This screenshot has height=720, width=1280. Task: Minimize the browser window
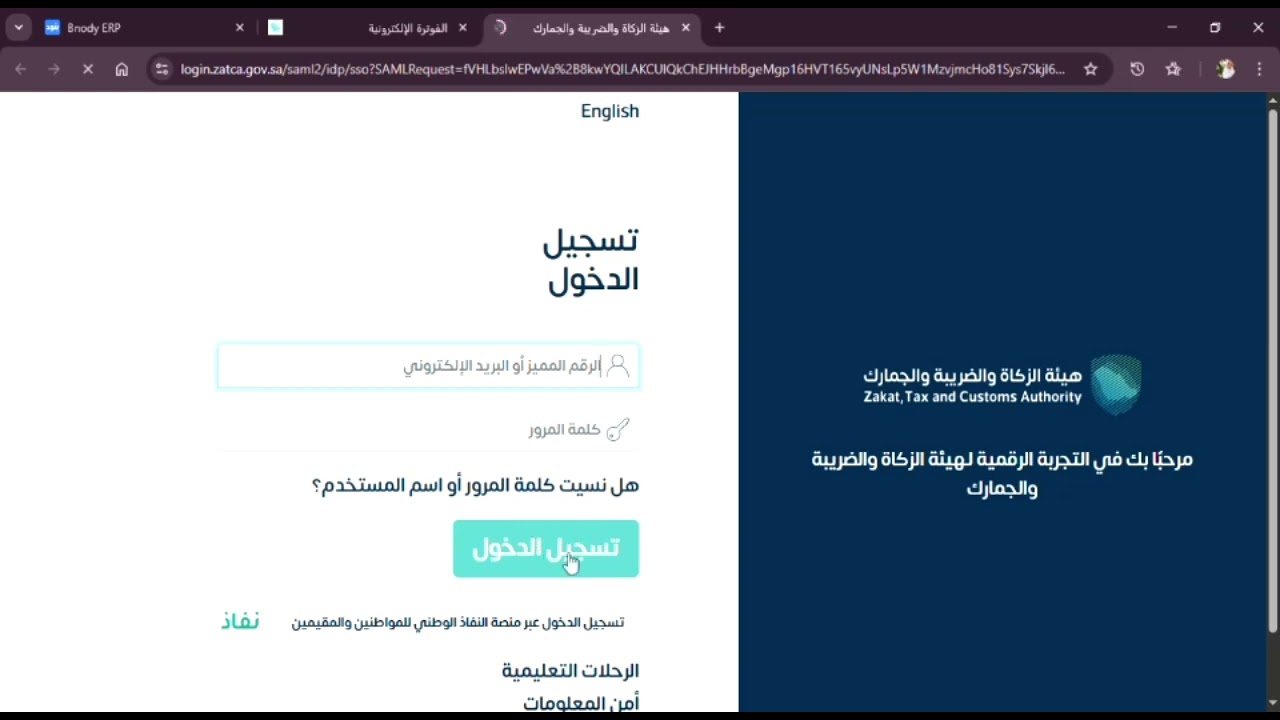[1172, 28]
